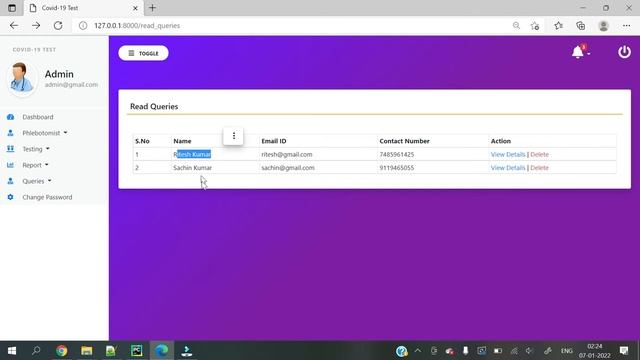
Task: Close the Covid-19 Test tab
Action: coord(135,8)
